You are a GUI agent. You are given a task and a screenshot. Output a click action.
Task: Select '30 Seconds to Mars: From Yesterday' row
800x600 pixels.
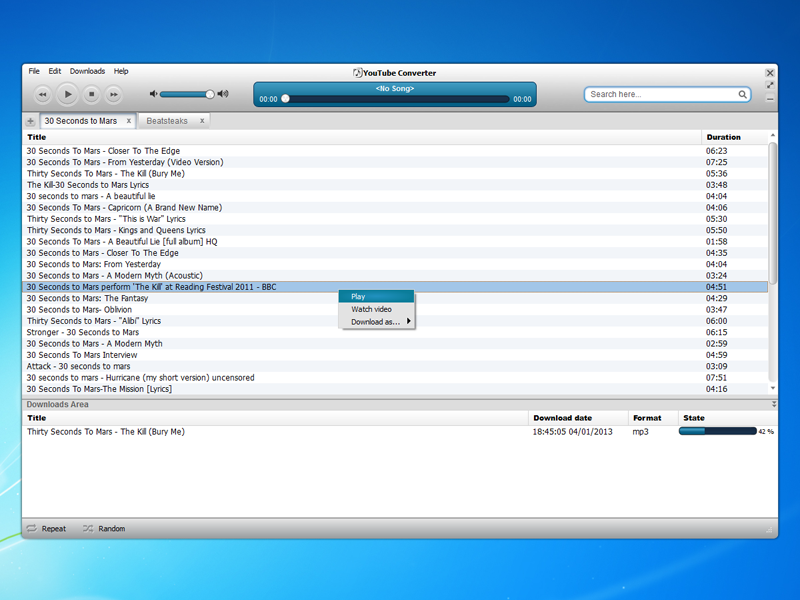(x=395, y=264)
